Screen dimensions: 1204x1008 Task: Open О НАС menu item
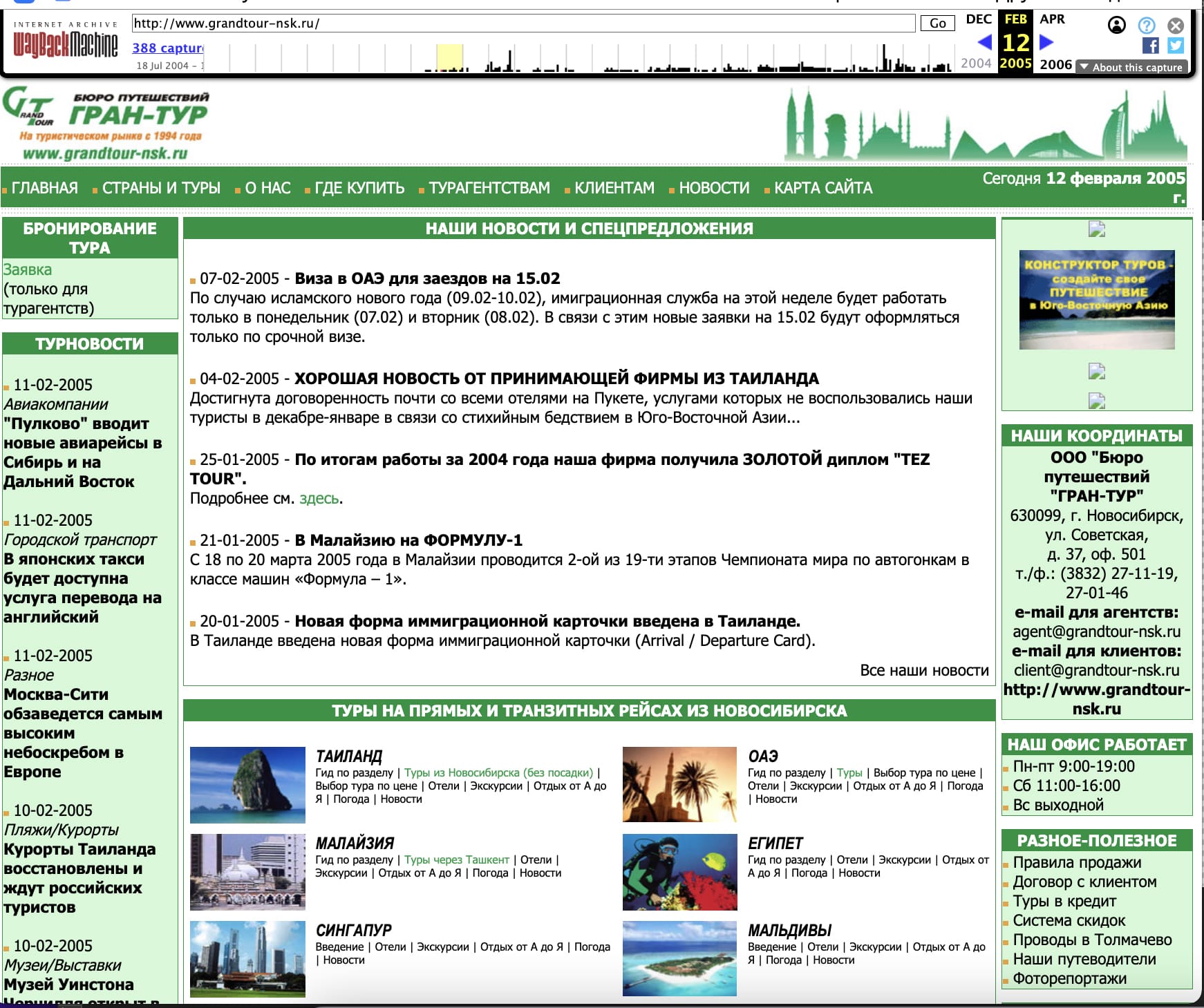[x=267, y=188]
